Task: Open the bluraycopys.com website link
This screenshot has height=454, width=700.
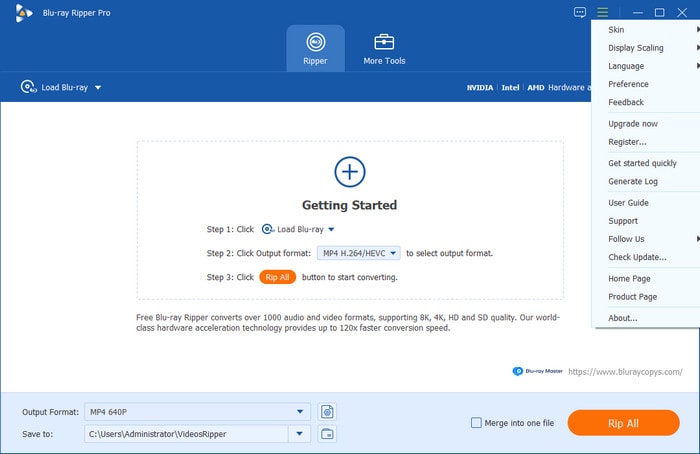Action: click(x=625, y=371)
